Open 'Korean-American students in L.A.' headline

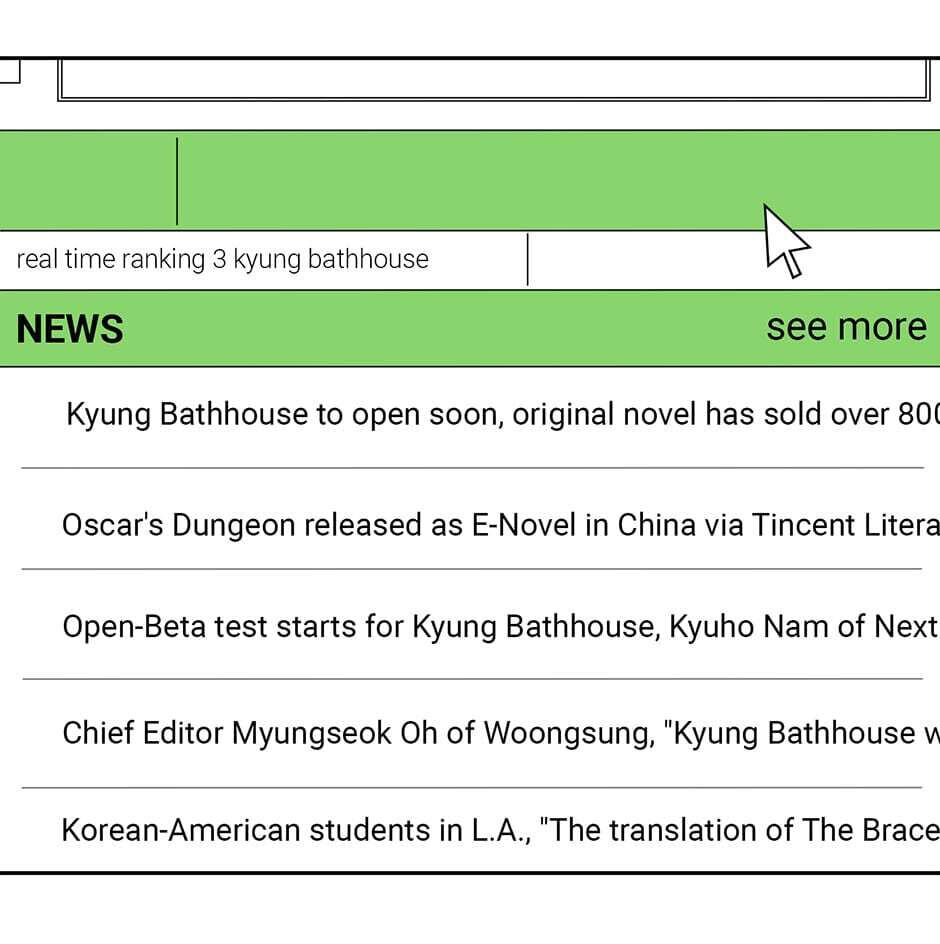coord(500,830)
